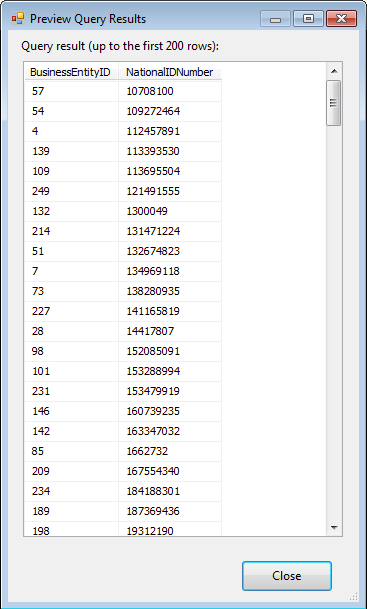This screenshot has height=609, width=367.
Task: Select cell with BusinessEntityID 85
Action: coord(71,451)
